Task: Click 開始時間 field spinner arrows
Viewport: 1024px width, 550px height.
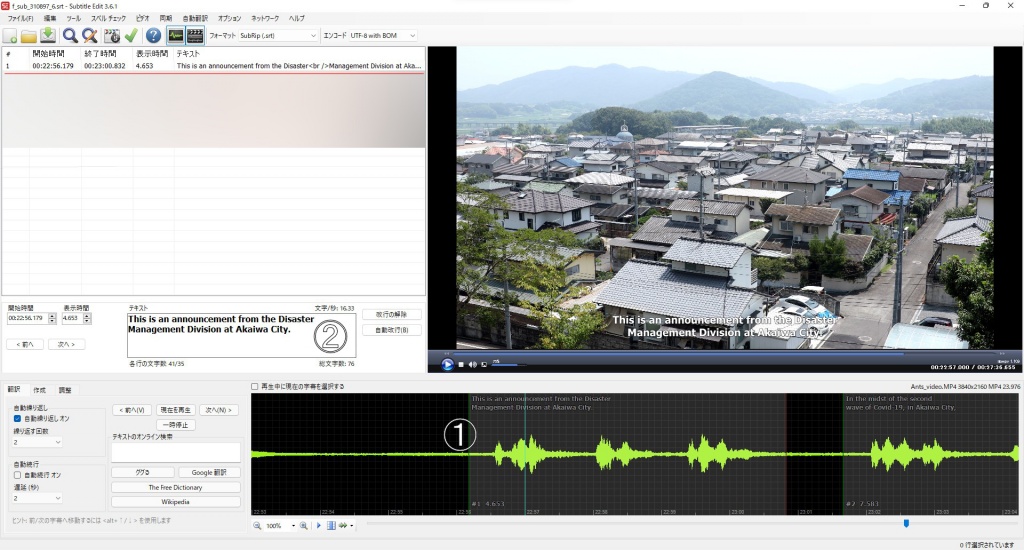Action: [52, 319]
